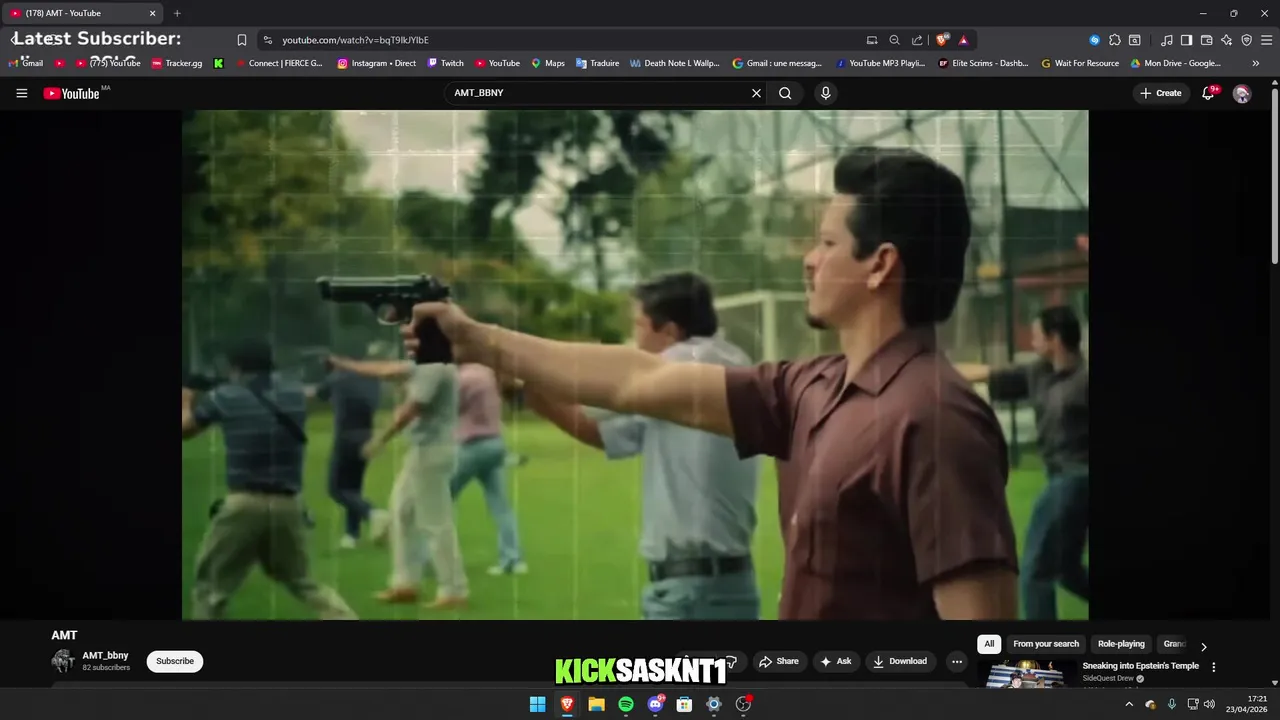
Task: Open the (775) YouTube bookmark
Action: 109,63
